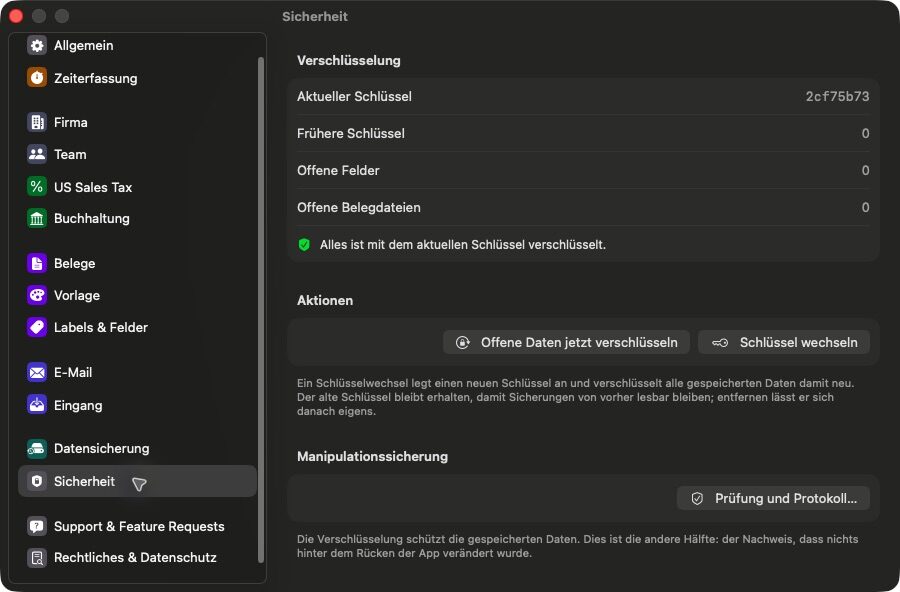
Task: Open Rechtliches & Datenschutz page
Action: [137, 558]
